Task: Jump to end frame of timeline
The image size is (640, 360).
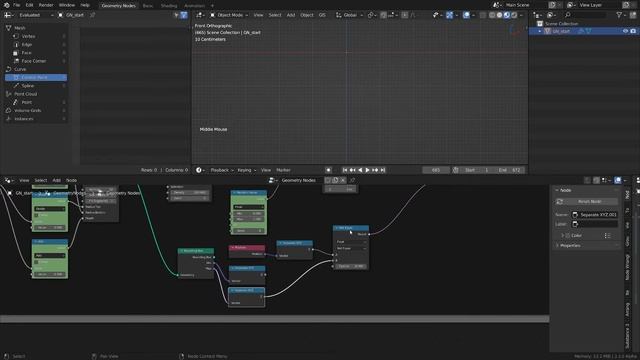Action: pyautogui.click(x=383, y=170)
